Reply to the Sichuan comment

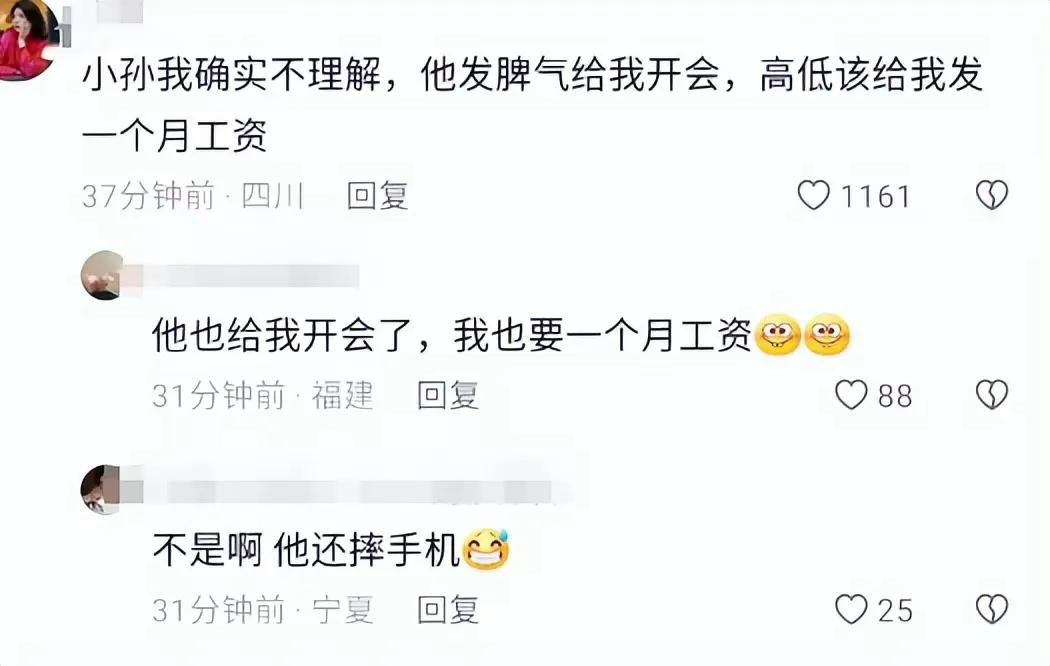(x=377, y=196)
